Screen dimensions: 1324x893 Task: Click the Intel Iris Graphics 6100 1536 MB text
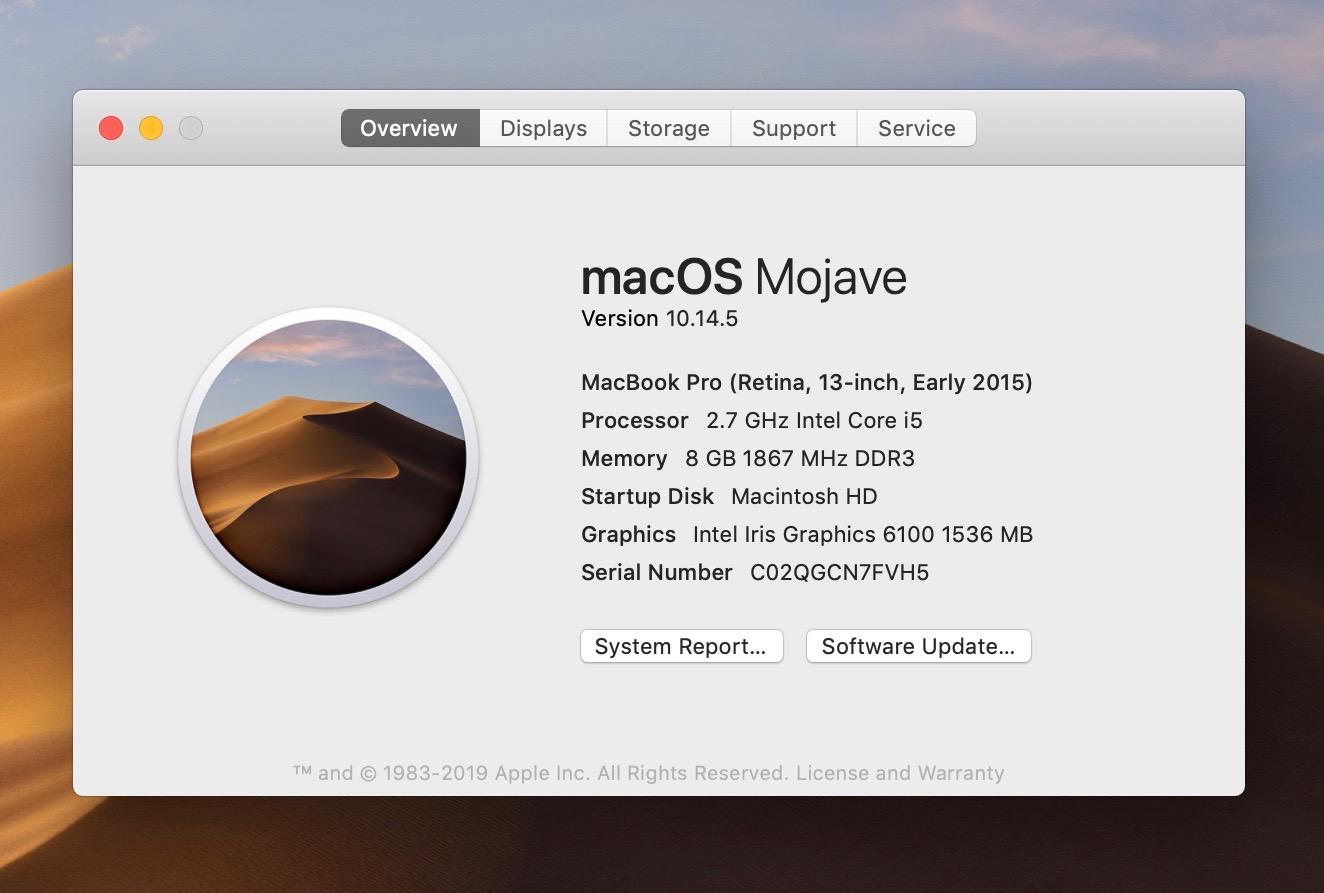pyautogui.click(x=863, y=535)
